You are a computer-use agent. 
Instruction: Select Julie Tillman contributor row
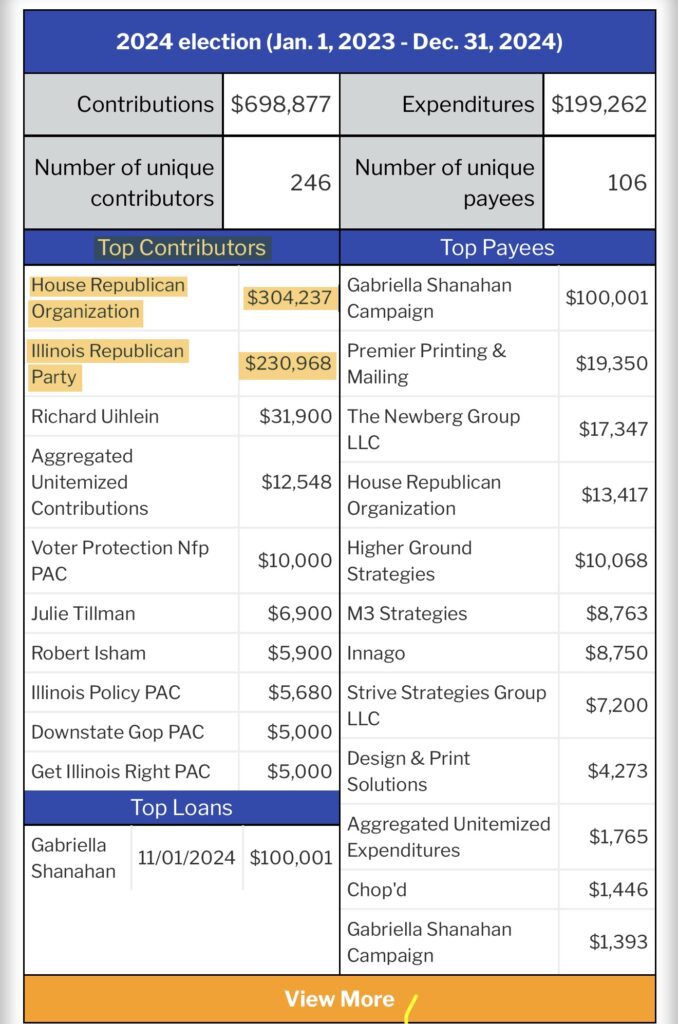click(x=83, y=613)
